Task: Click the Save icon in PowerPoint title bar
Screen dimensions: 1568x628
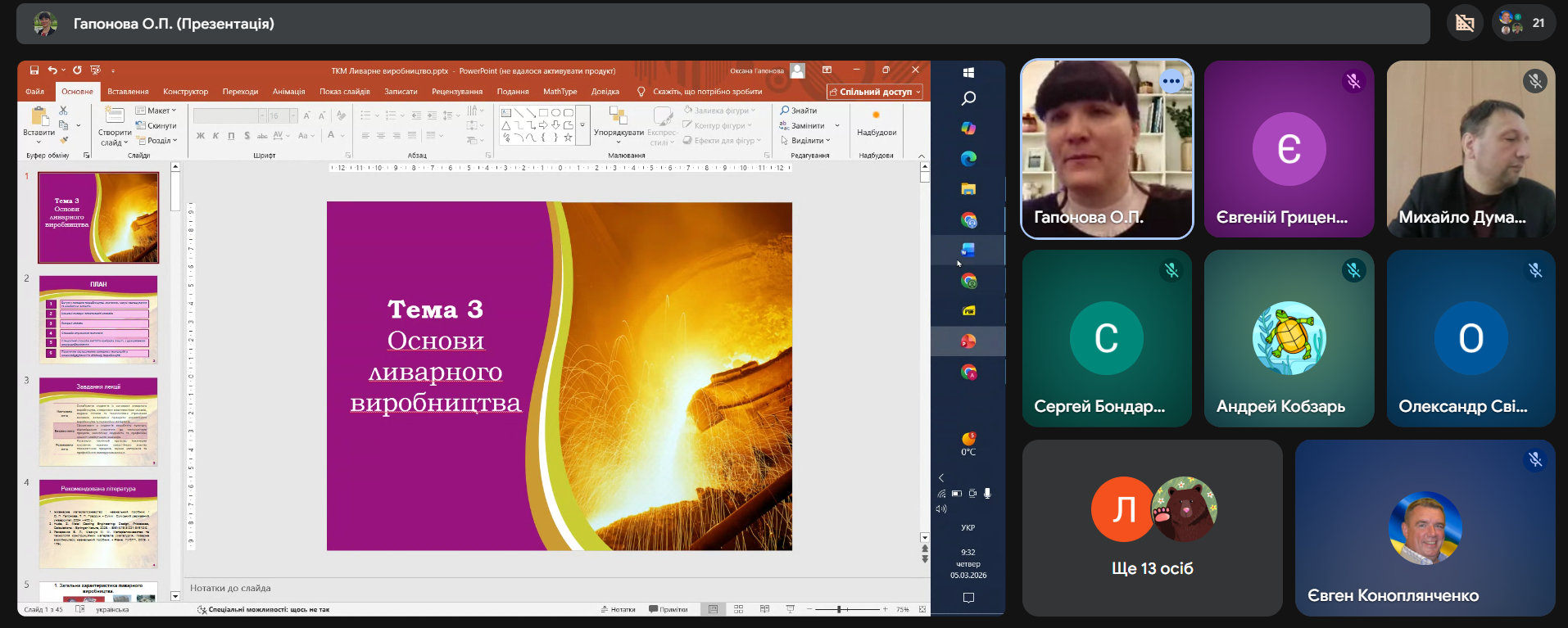Action: 34,70
